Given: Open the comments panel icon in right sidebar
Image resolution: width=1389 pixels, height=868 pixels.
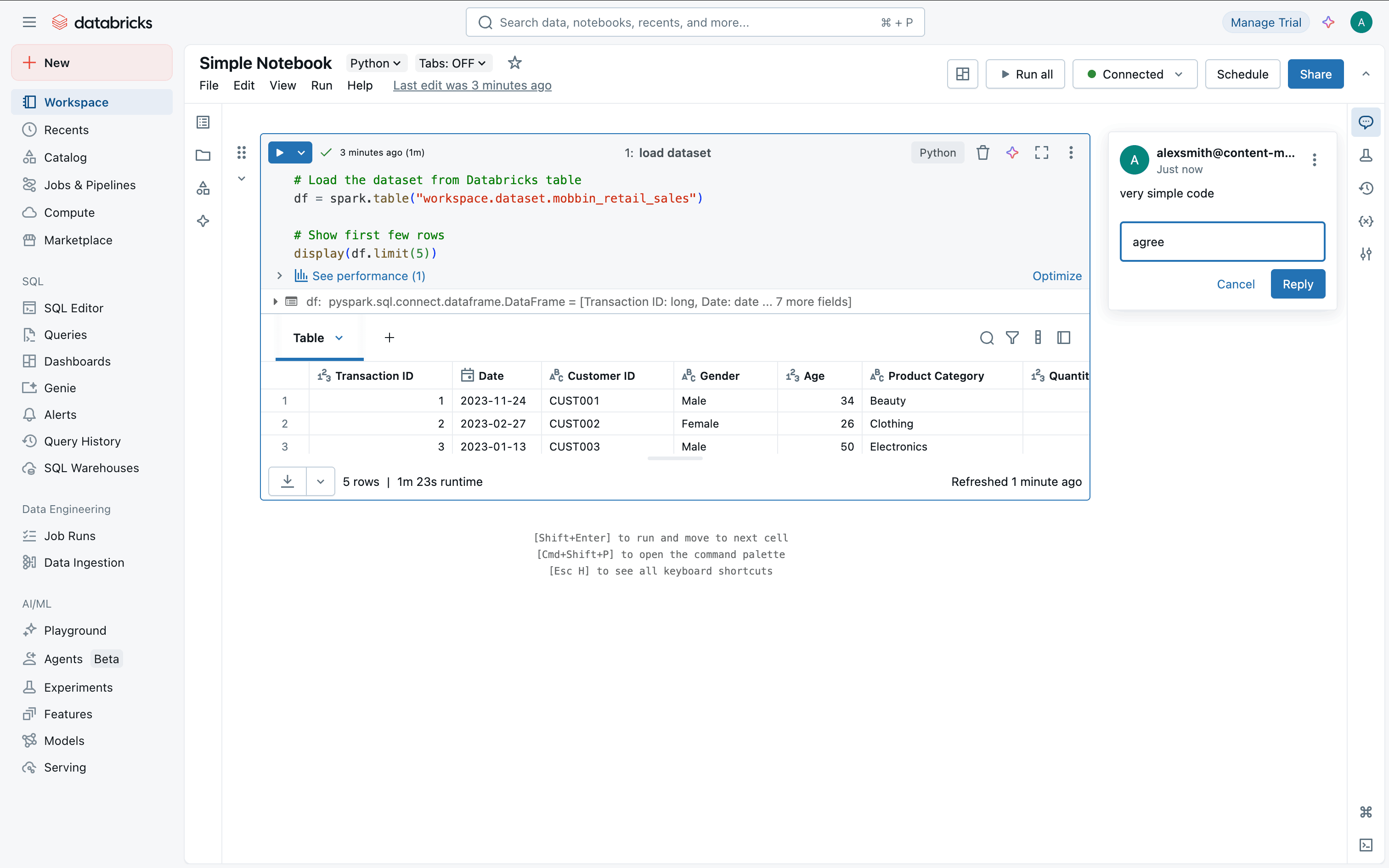Looking at the screenshot, I should 1366,122.
